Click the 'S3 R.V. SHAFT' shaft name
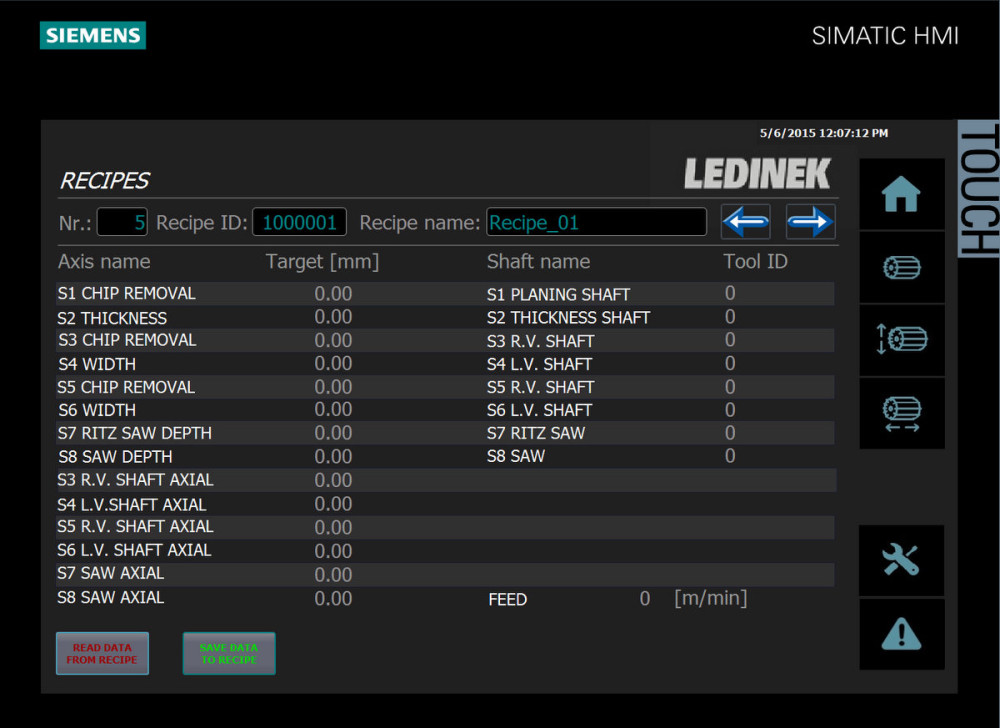Viewport: 1000px width, 728px height. point(541,341)
